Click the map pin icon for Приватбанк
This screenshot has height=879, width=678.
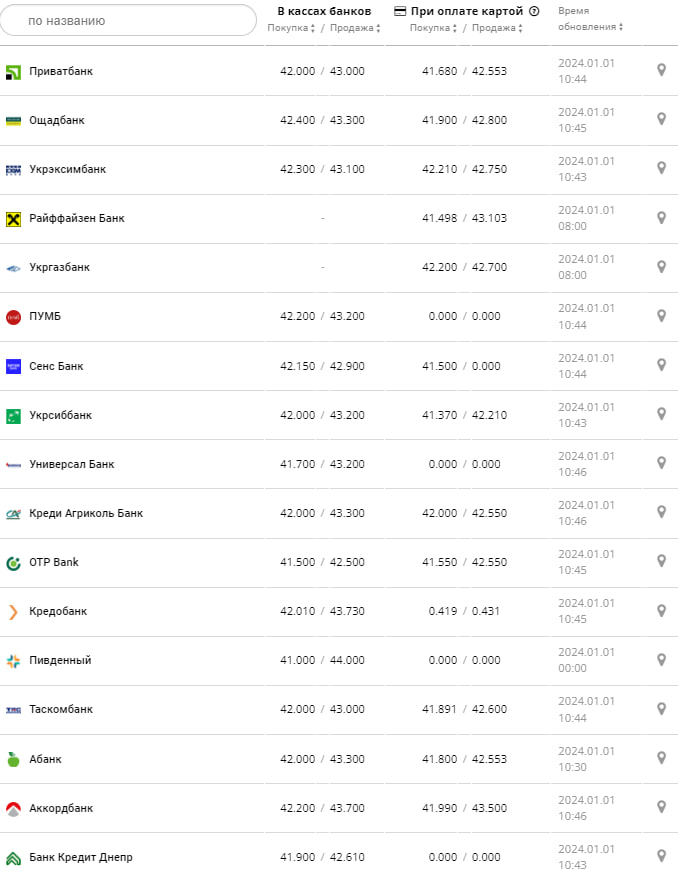(x=661, y=70)
